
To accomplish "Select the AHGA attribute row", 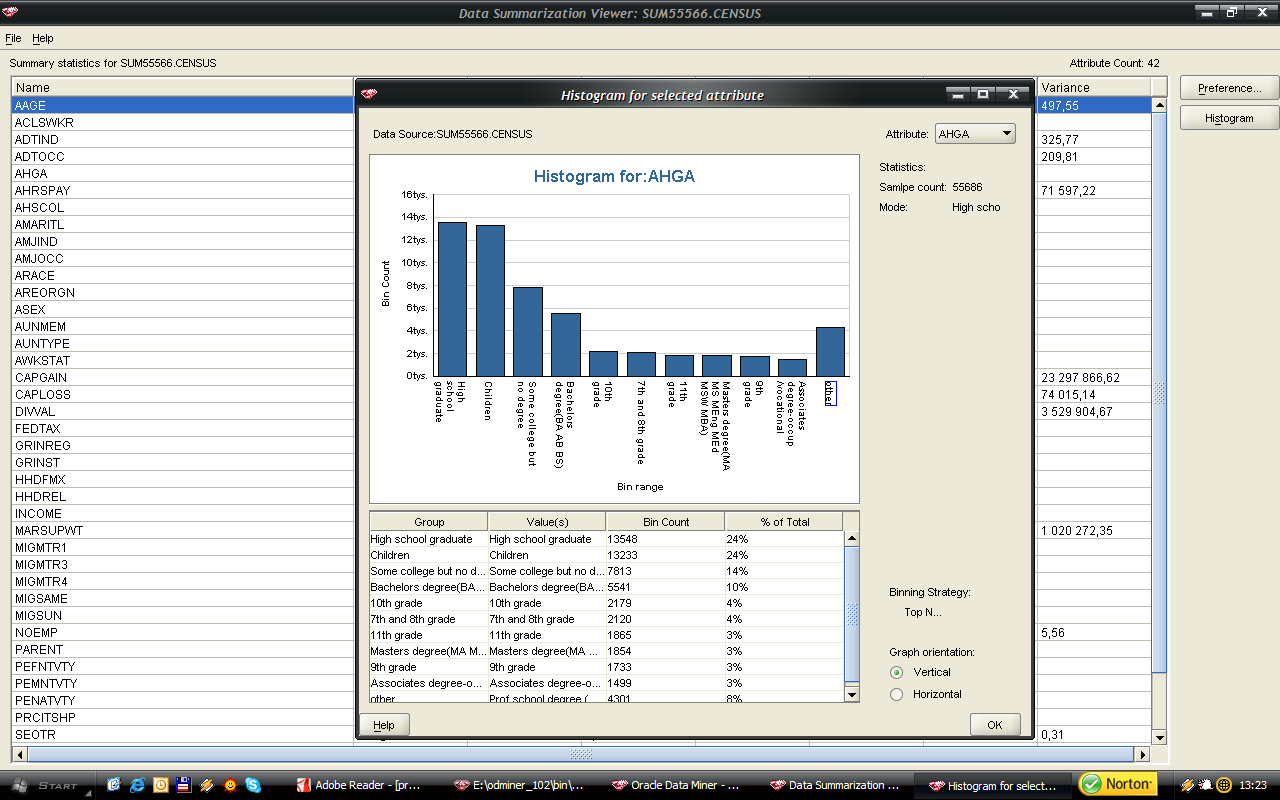I will 183,173.
